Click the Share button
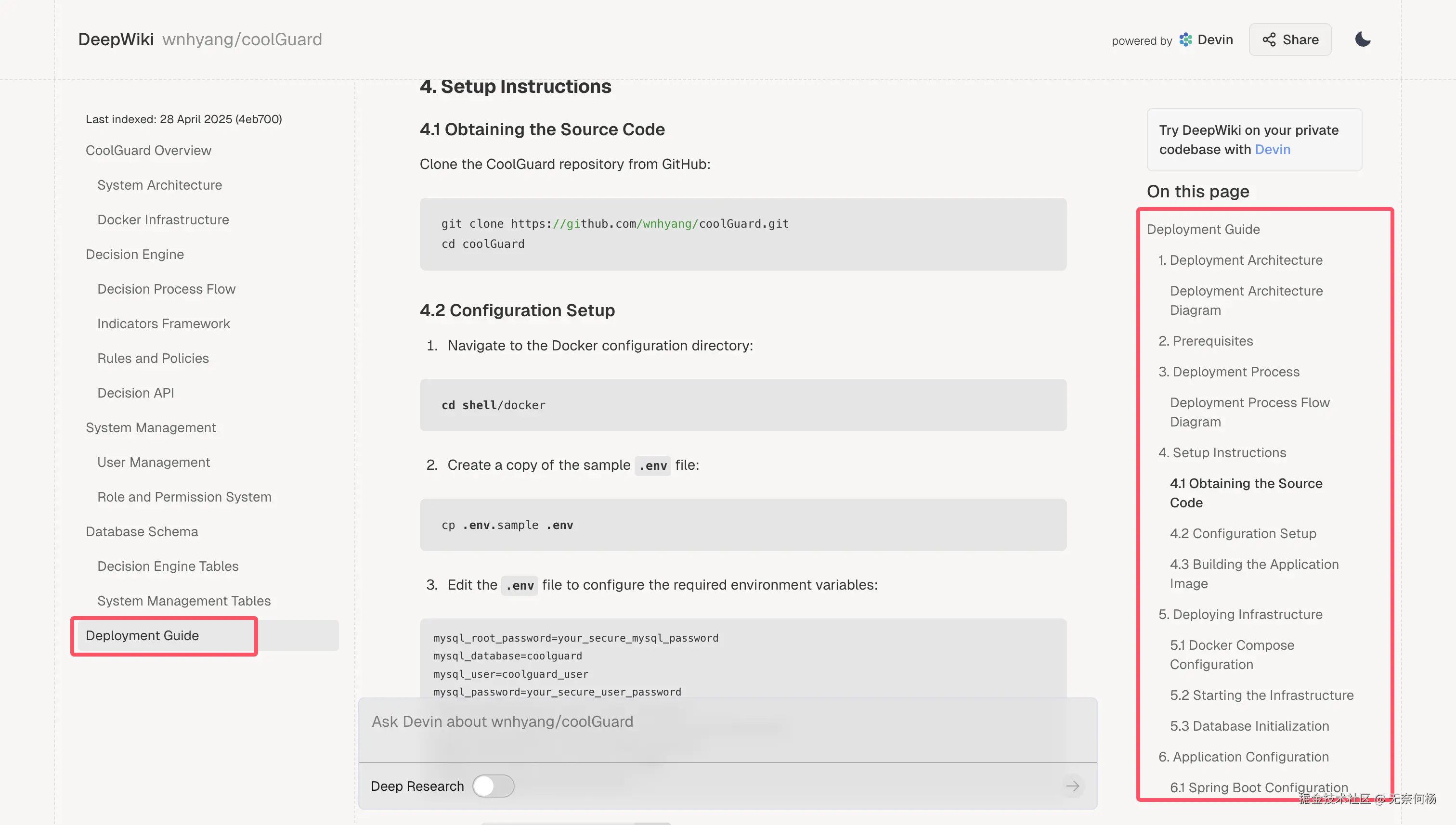 click(x=1289, y=39)
